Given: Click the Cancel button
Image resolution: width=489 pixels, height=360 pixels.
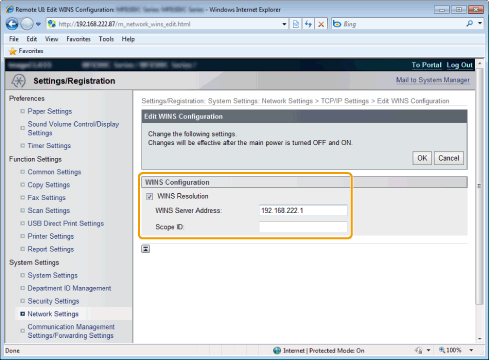Looking at the screenshot, I should (x=449, y=158).
